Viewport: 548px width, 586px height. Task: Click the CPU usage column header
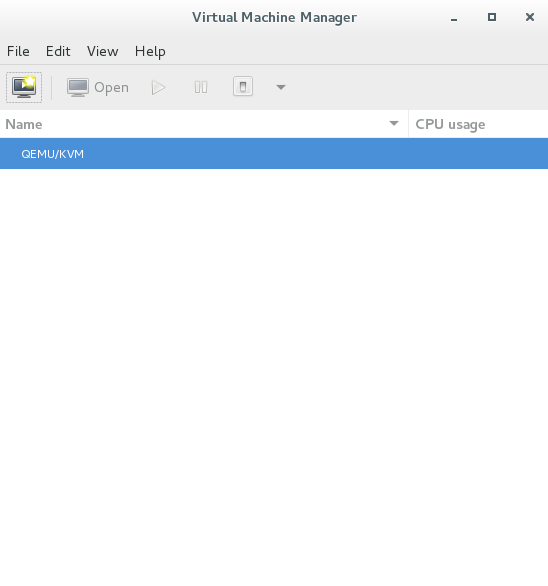coord(478,124)
